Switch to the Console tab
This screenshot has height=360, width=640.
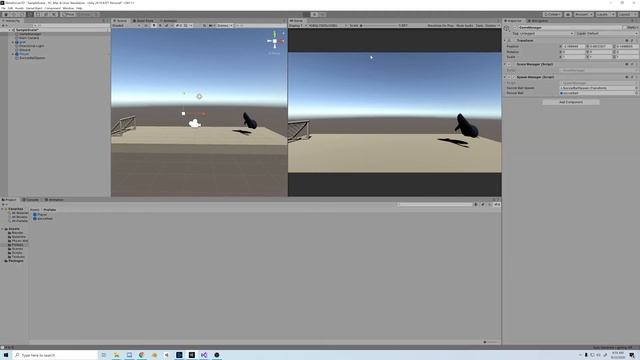31,200
